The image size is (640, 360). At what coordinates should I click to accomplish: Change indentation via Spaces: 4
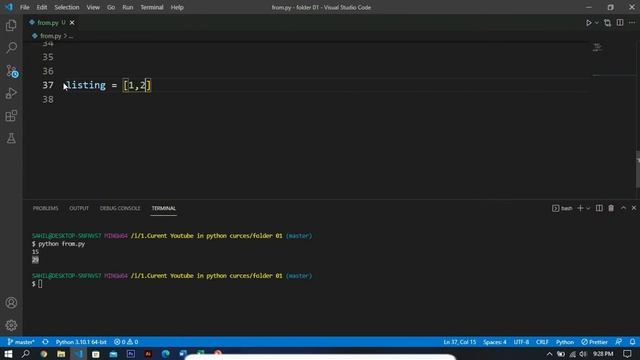pyautogui.click(x=495, y=342)
